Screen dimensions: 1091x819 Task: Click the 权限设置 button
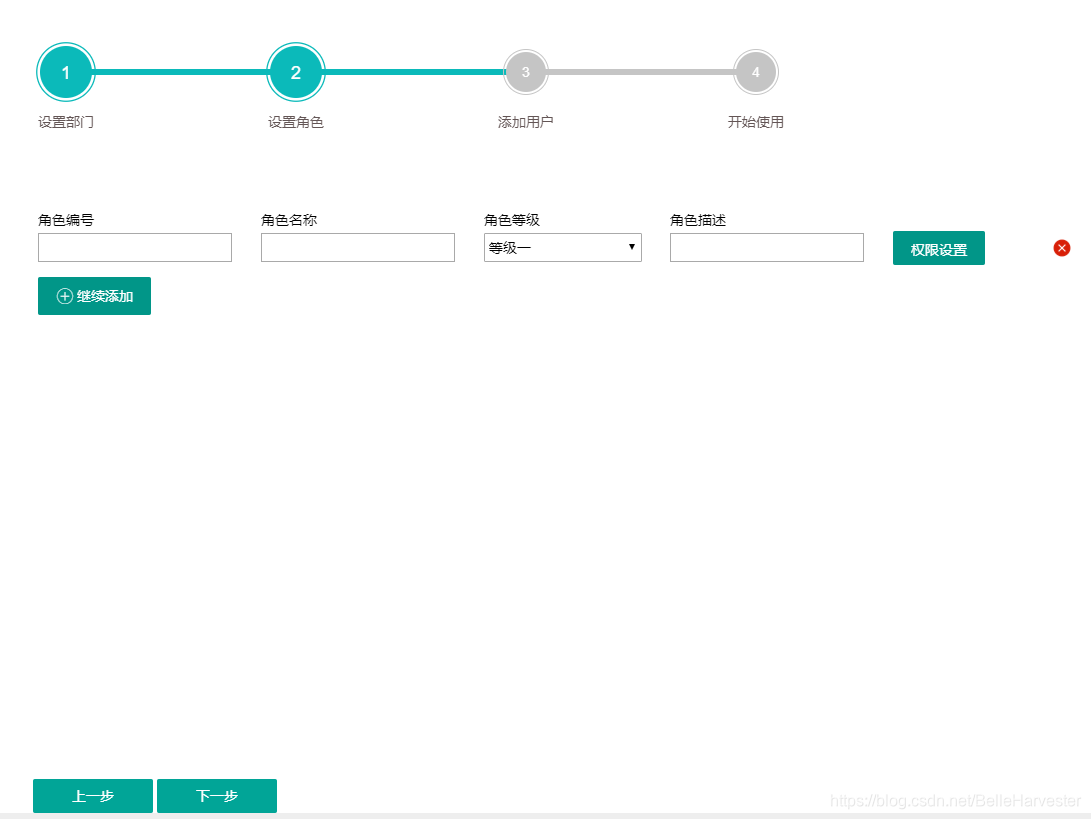click(939, 248)
